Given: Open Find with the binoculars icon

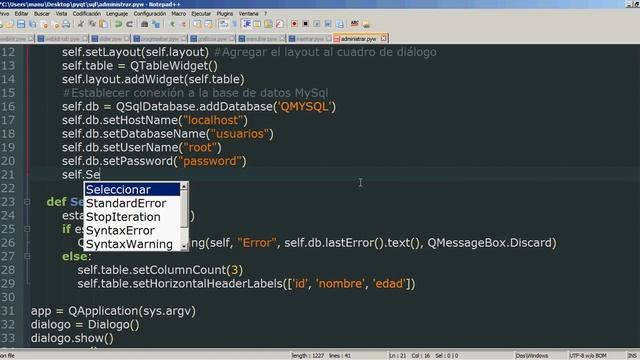Looking at the screenshot, I should tap(144, 24).
